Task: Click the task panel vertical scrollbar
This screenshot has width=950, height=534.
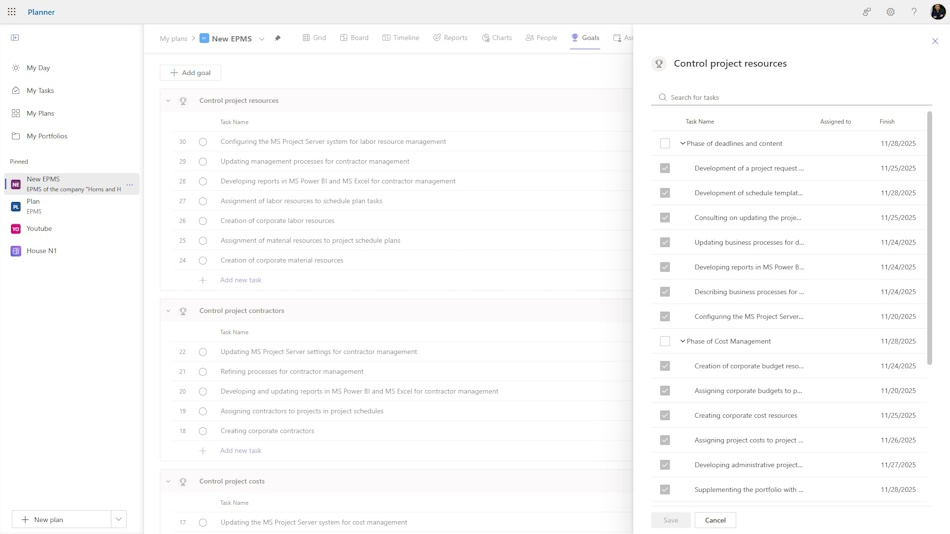Action: 929,238
